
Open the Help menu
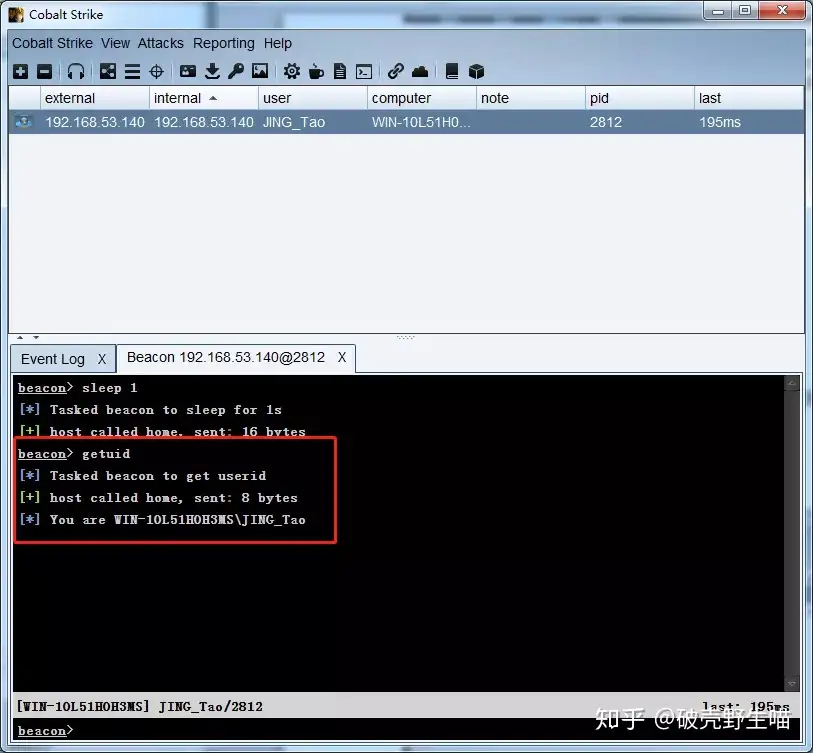click(278, 43)
